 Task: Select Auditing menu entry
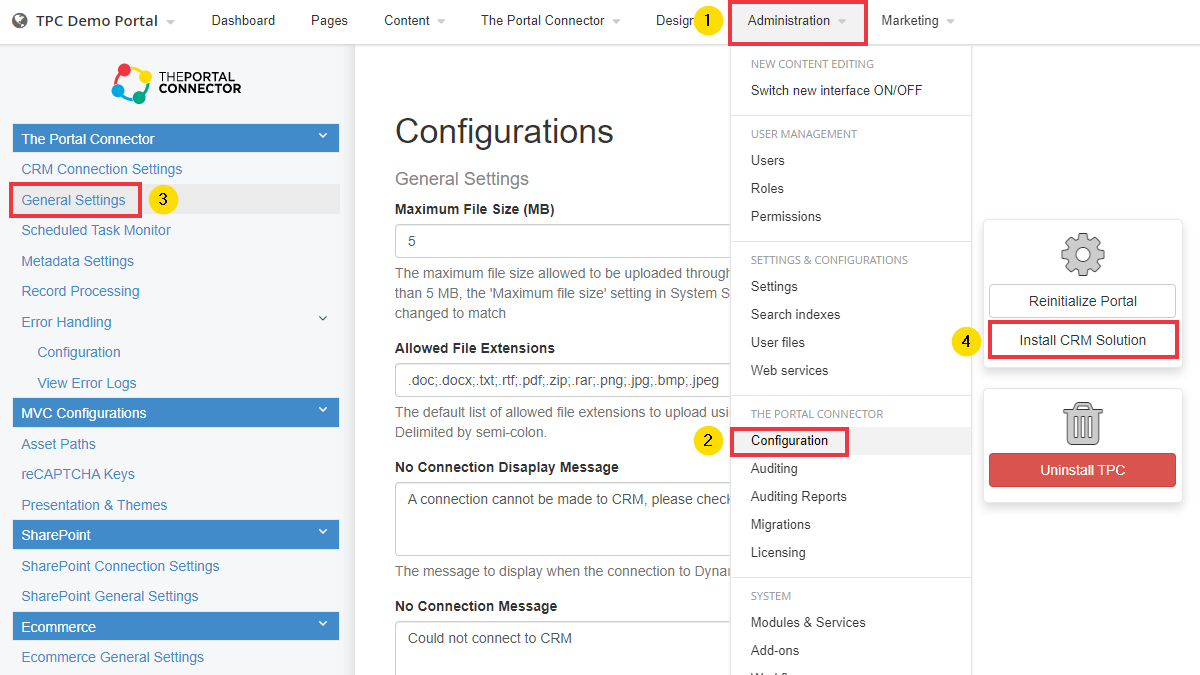pyautogui.click(x=774, y=468)
